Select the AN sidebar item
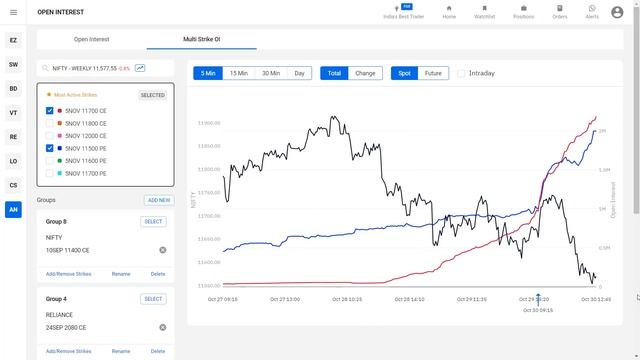This screenshot has width=640, height=360. pos(13,209)
